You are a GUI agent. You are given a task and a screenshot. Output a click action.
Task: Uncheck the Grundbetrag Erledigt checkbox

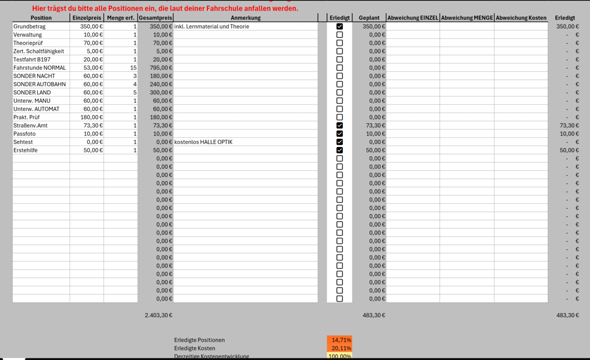tap(339, 26)
